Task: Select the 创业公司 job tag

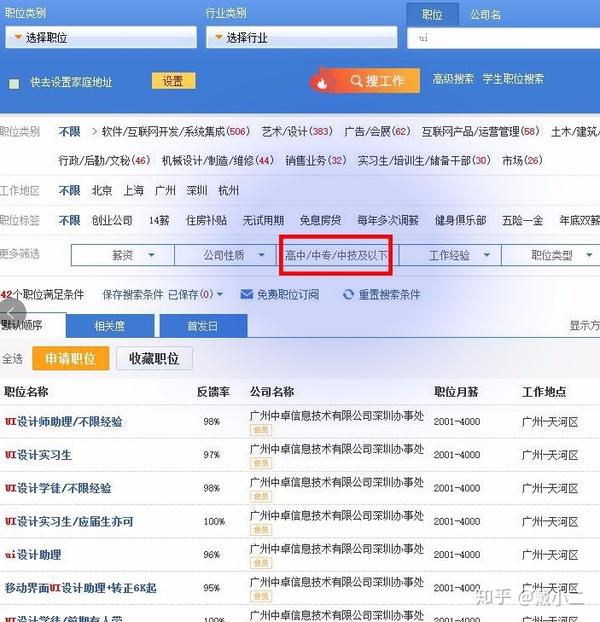Action: coord(112,220)
